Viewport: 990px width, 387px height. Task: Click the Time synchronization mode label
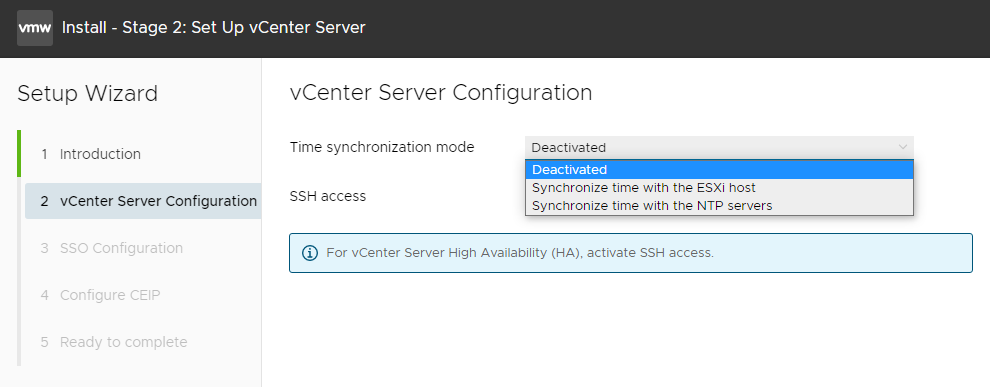click(x=382, y=147)
